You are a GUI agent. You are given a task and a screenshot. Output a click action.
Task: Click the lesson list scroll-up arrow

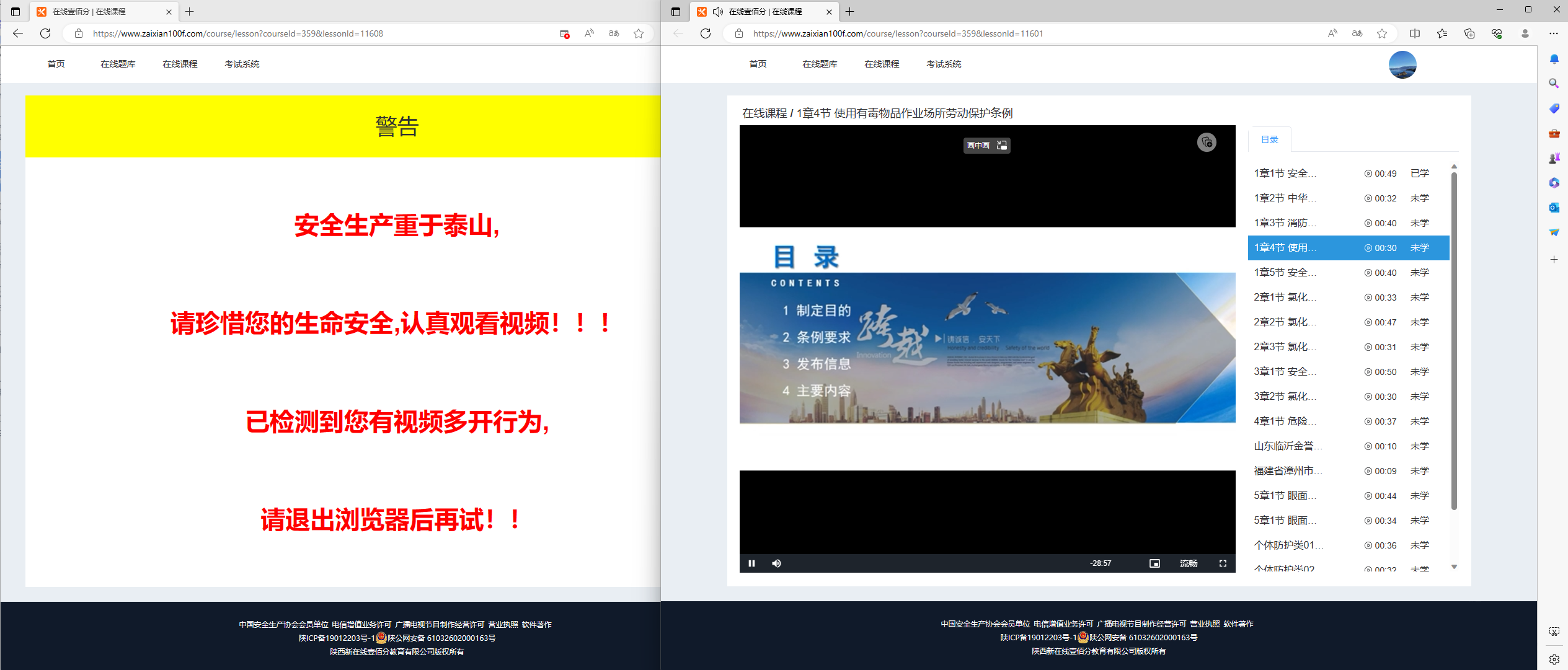1454,167
